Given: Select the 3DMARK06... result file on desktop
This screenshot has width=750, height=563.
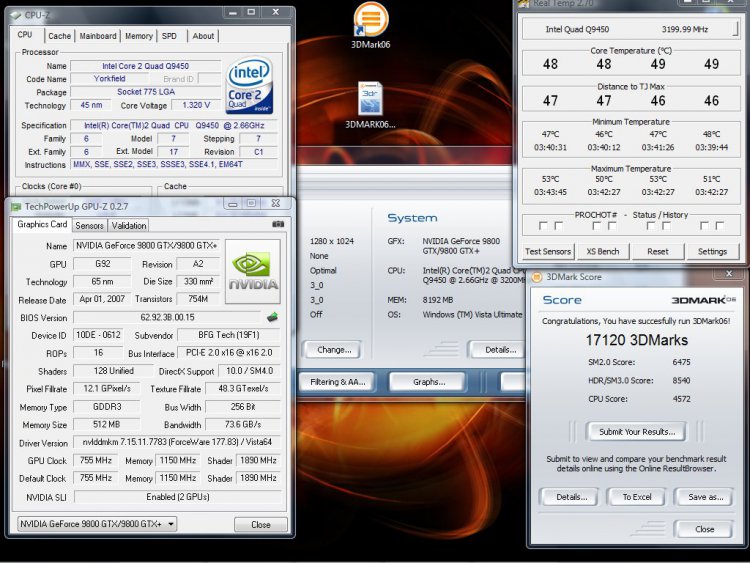Looking at the screenshot, I should (x=370, y=99).
